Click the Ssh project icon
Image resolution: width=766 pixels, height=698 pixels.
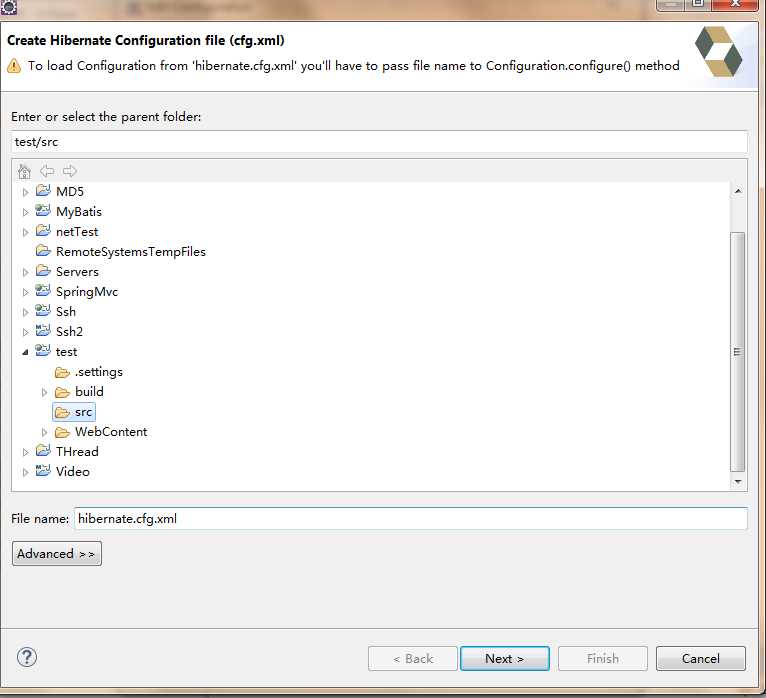coord(43,311)
